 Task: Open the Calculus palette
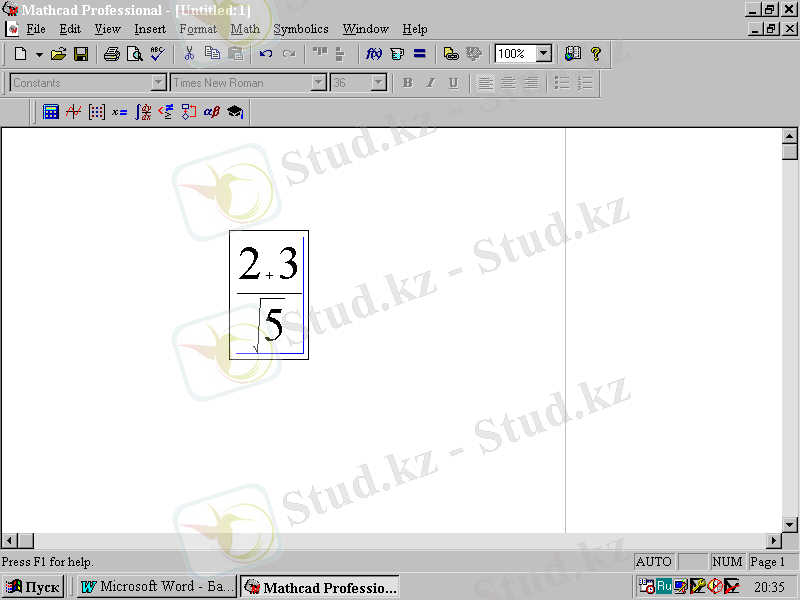pyautogui.click(x=143, y=111)
